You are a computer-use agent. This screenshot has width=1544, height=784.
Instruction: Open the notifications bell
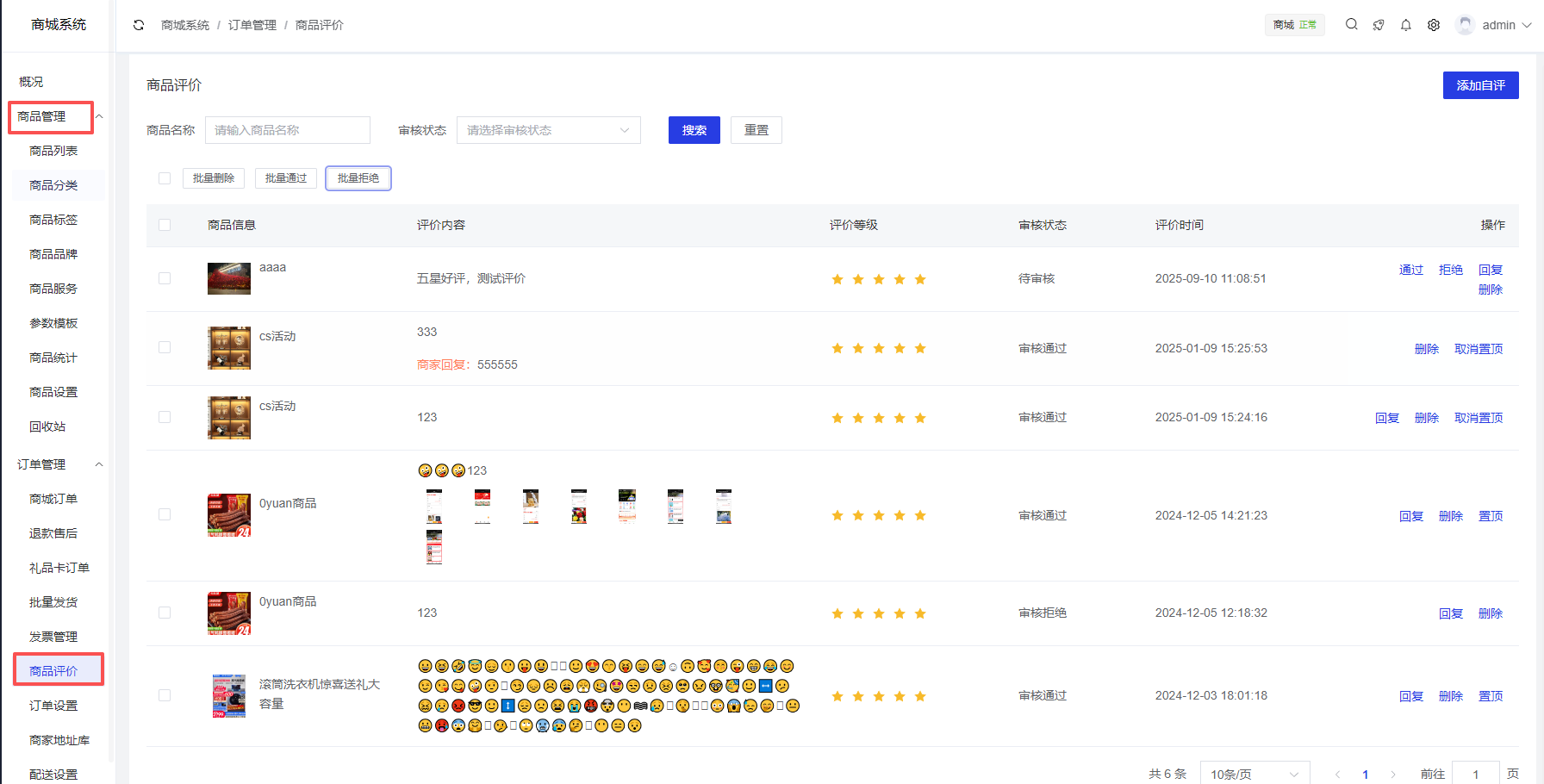click(x=1406, y=25)
